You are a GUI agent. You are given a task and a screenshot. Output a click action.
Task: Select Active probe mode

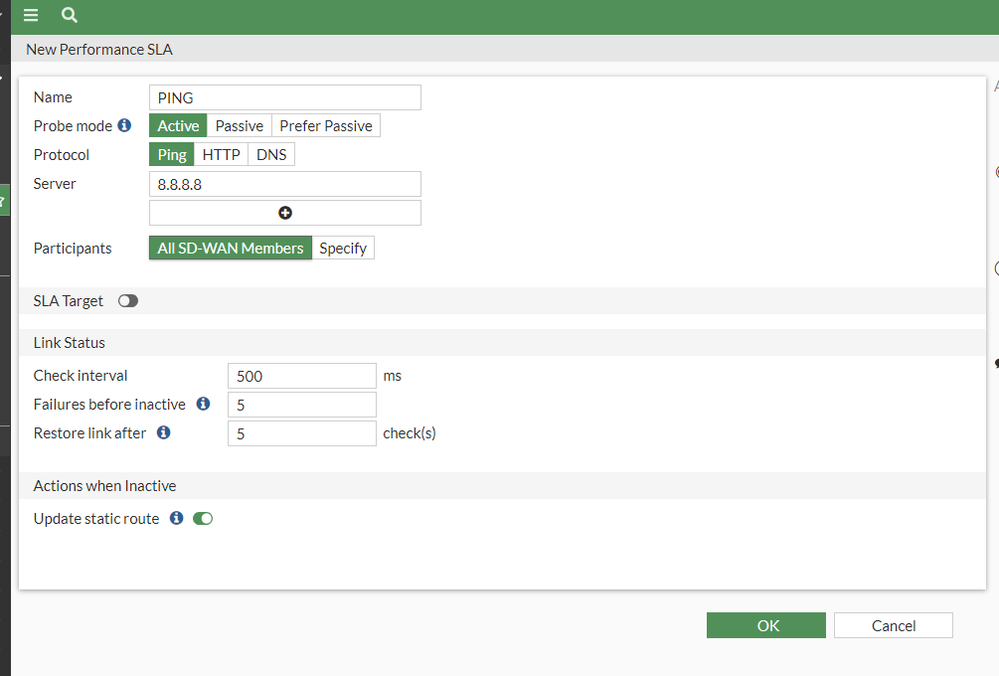point(178,126)
